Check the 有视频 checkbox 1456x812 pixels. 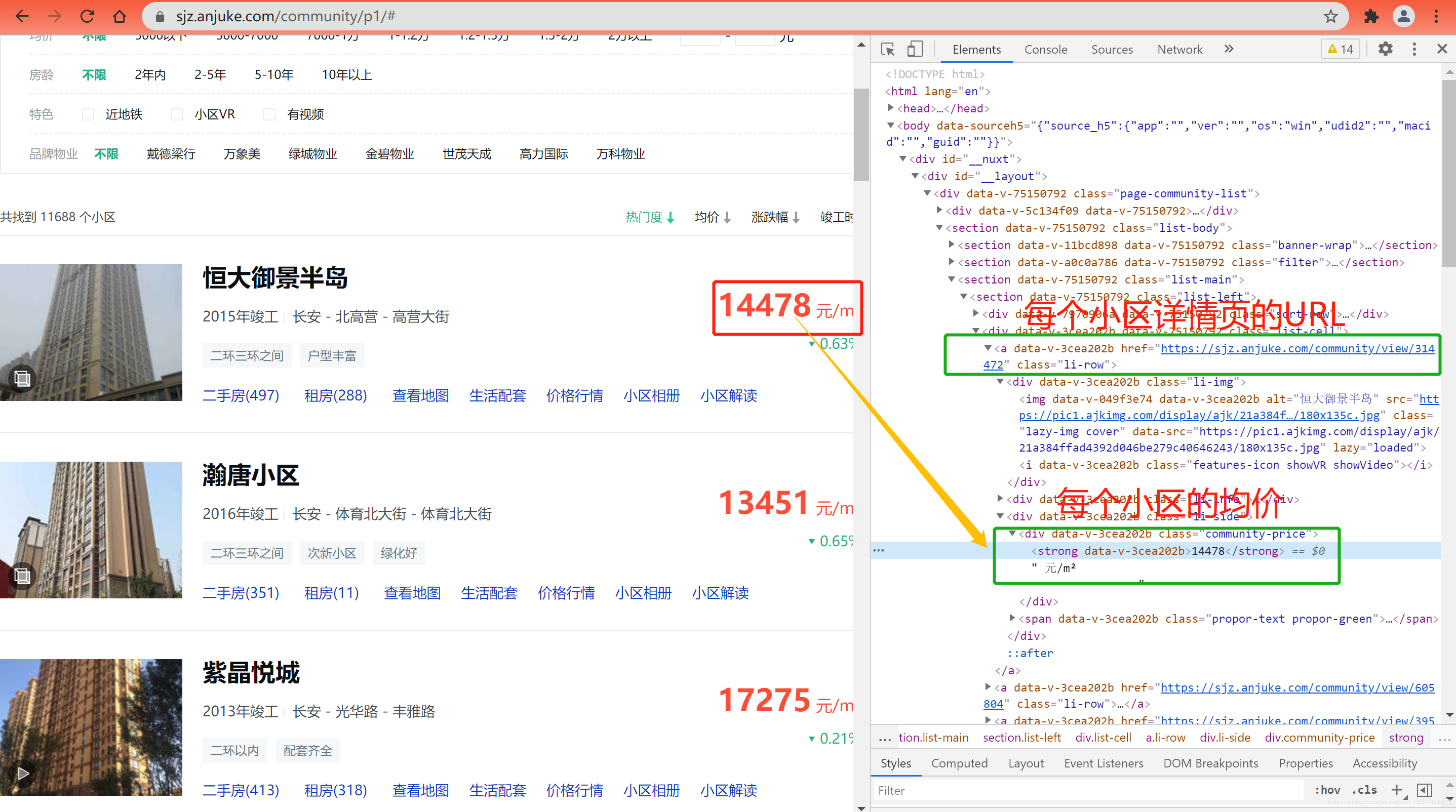[x=269, y=114]
